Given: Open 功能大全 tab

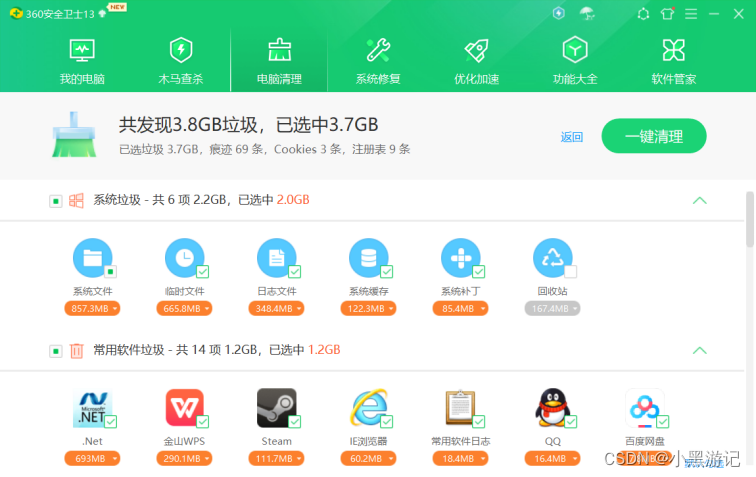Looking at the screenshot, I should [575, 61].
